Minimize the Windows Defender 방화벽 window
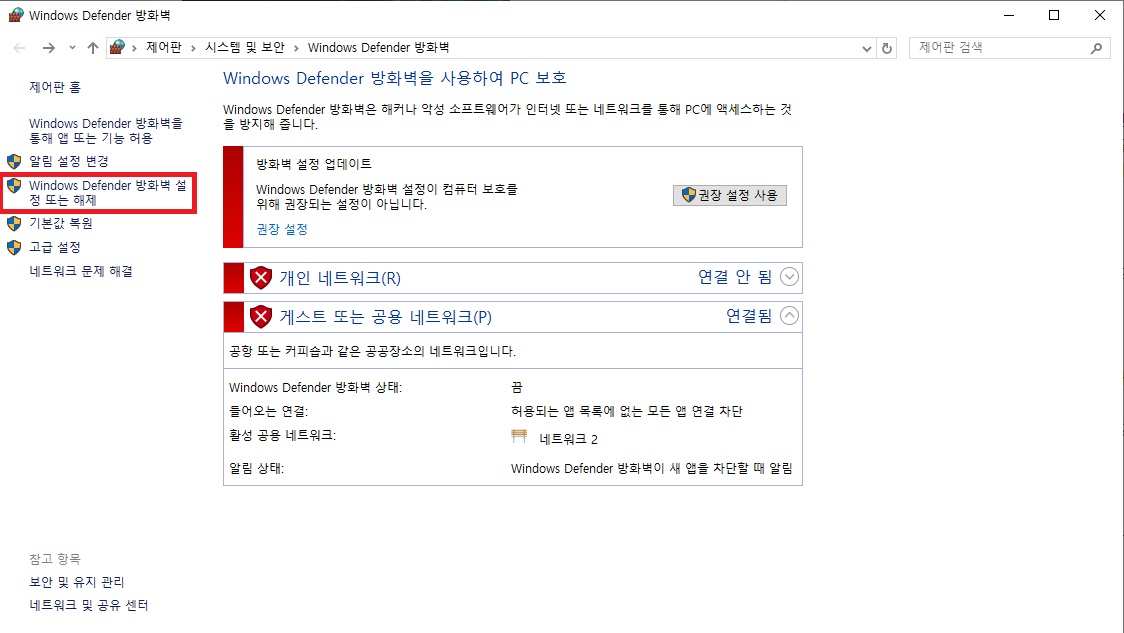Image resolution: width=1124 pixels, height=633 pixels. [1009, 15]
